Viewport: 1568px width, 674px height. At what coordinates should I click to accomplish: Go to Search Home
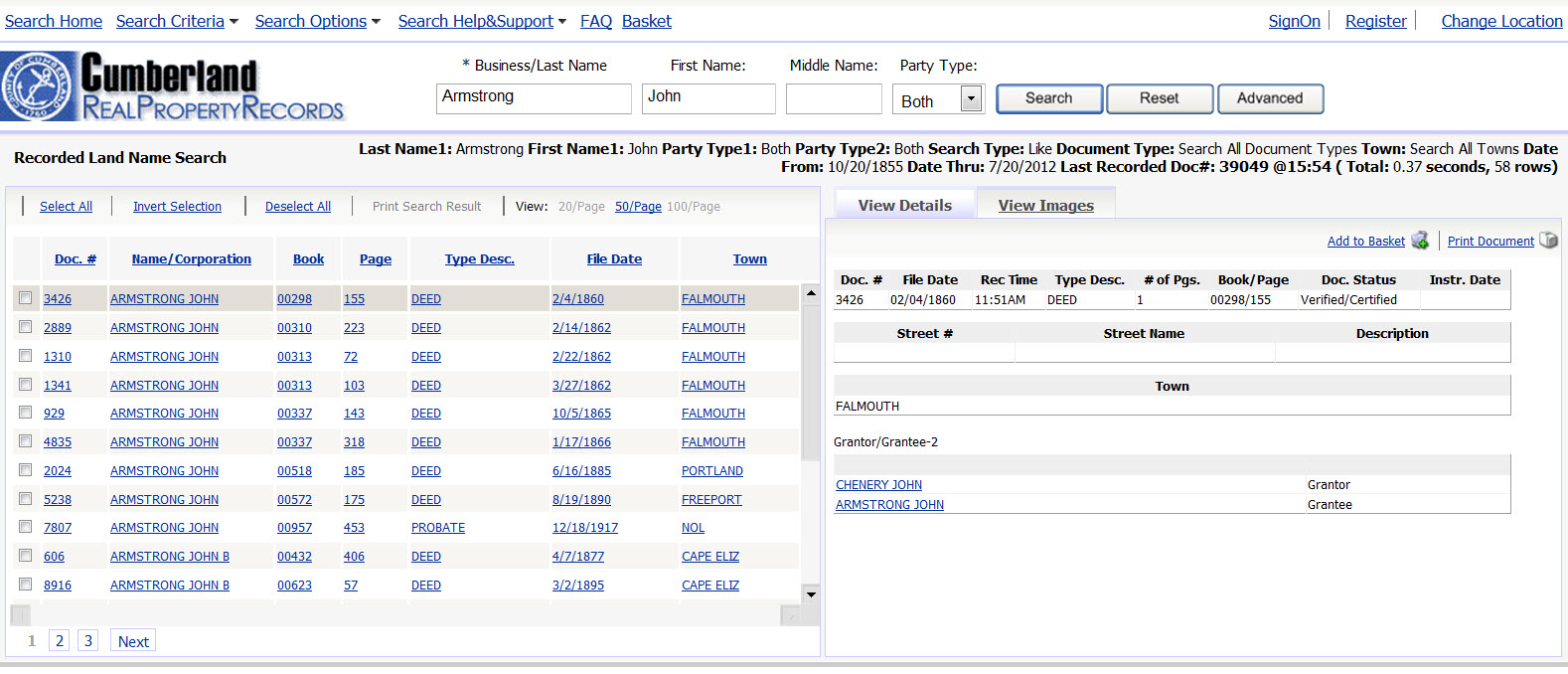click(x=54, y=21)
